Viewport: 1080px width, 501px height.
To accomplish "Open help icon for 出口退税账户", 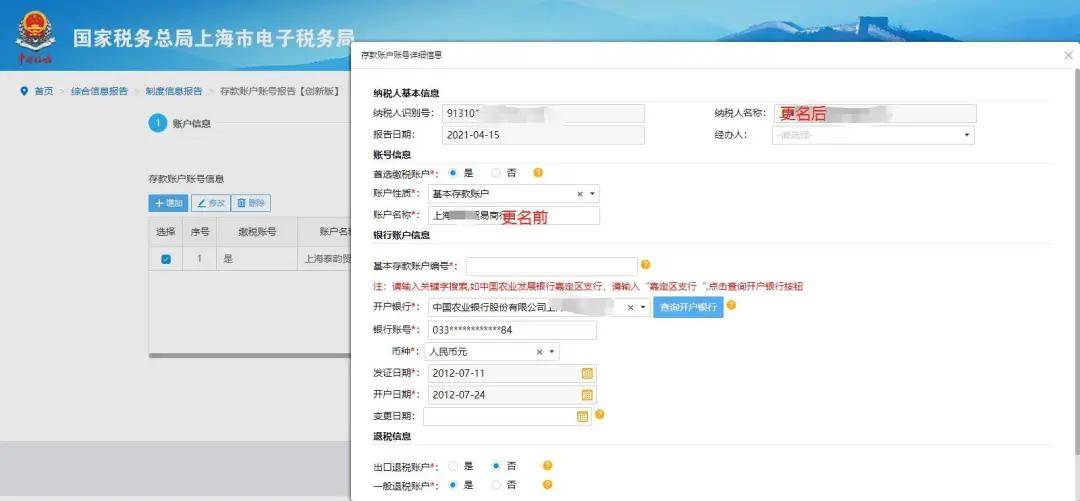I will (548, 466).
